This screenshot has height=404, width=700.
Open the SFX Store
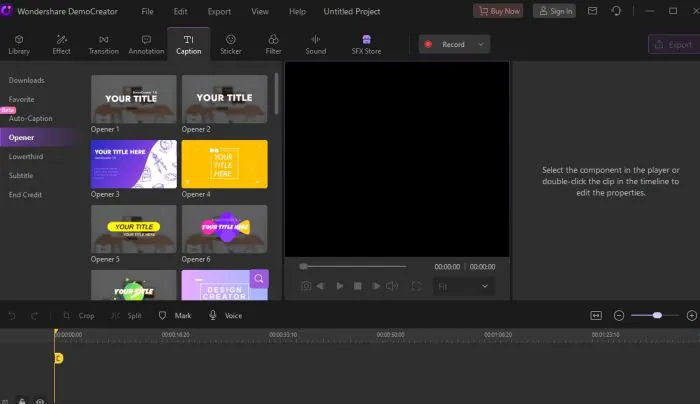366,45
